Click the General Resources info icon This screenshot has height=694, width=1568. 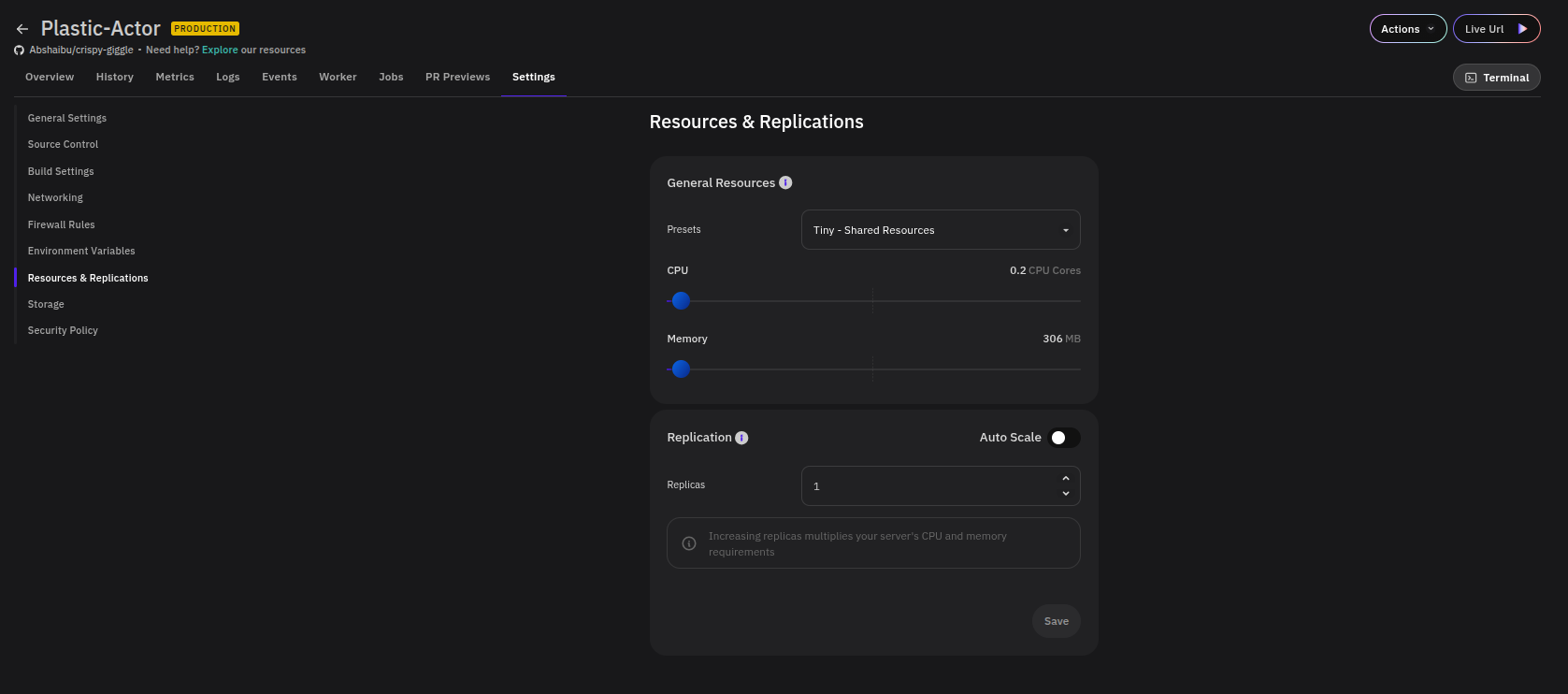[785, 182]
